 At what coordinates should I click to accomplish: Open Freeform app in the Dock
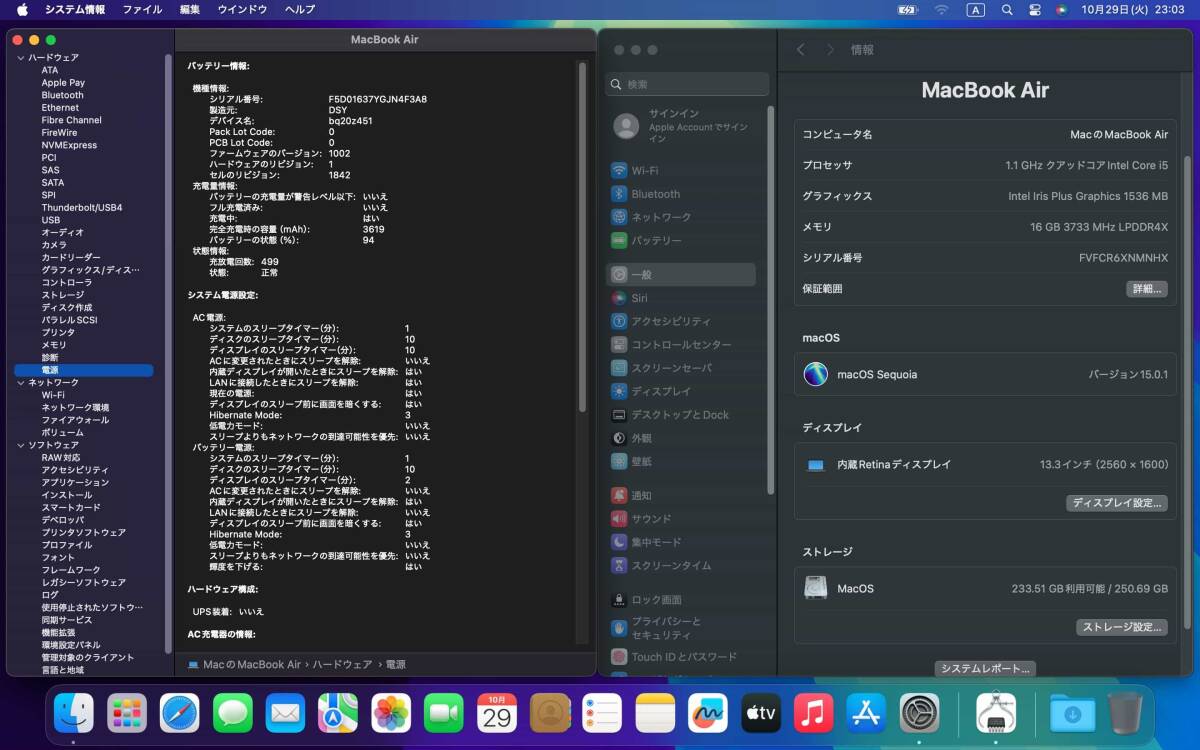pyautogui.click(x=709, y=713)
